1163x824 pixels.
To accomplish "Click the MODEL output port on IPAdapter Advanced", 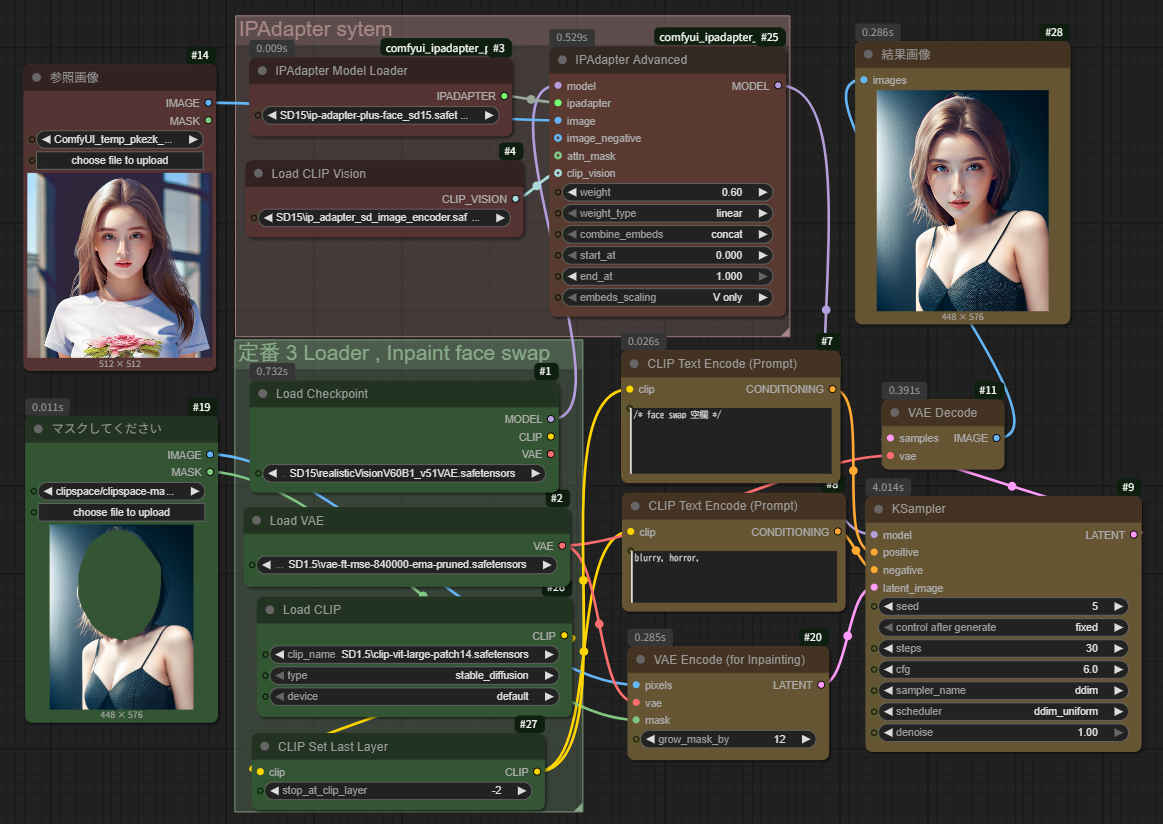I will 779,86.
